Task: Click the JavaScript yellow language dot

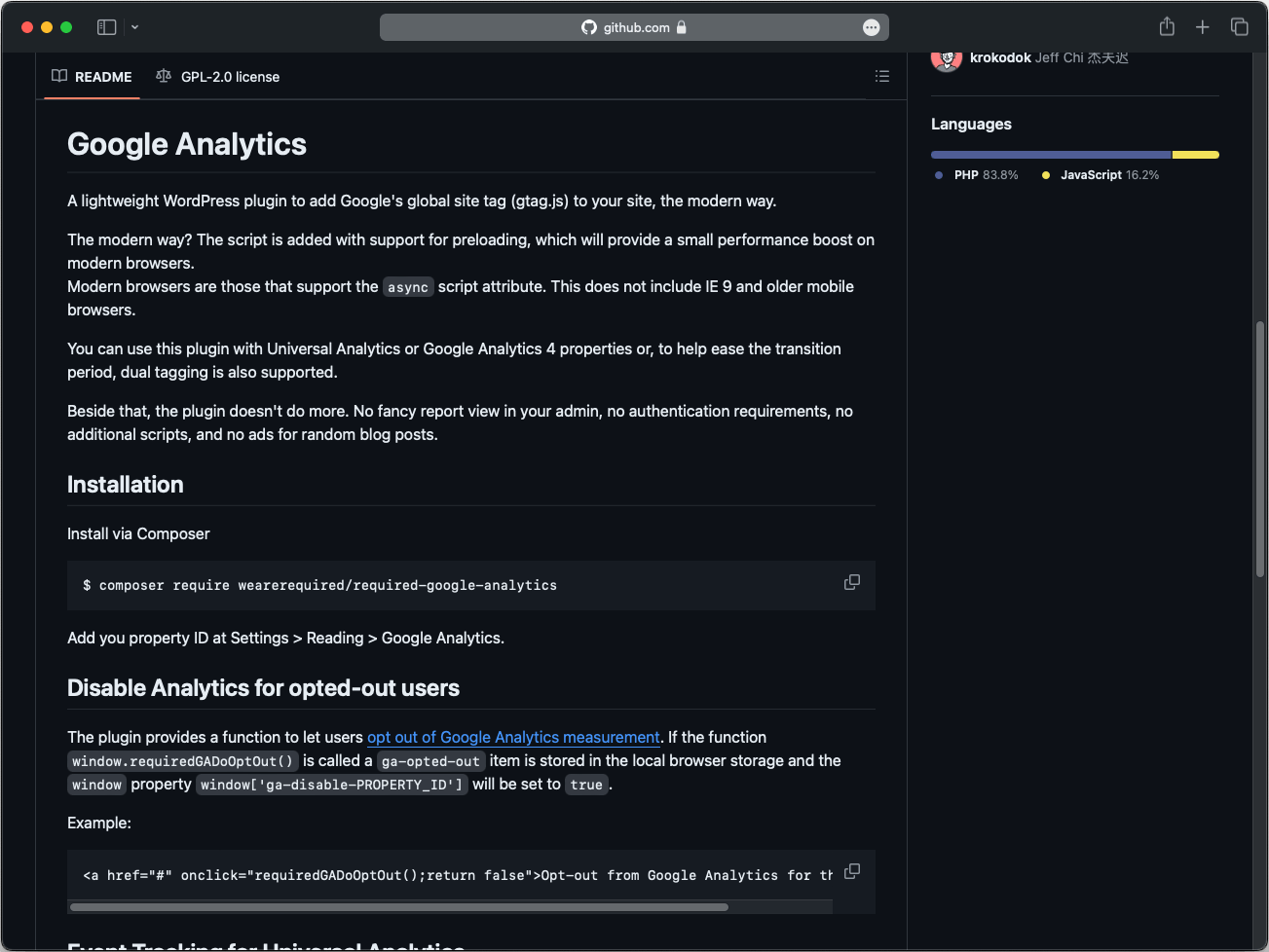Action: click(x=1044, y=175)
